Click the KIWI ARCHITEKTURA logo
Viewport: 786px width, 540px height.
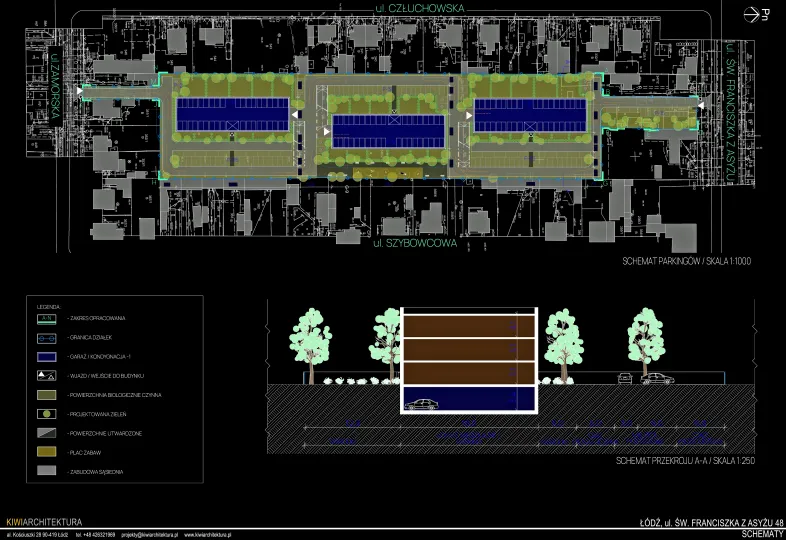[43, 522]
